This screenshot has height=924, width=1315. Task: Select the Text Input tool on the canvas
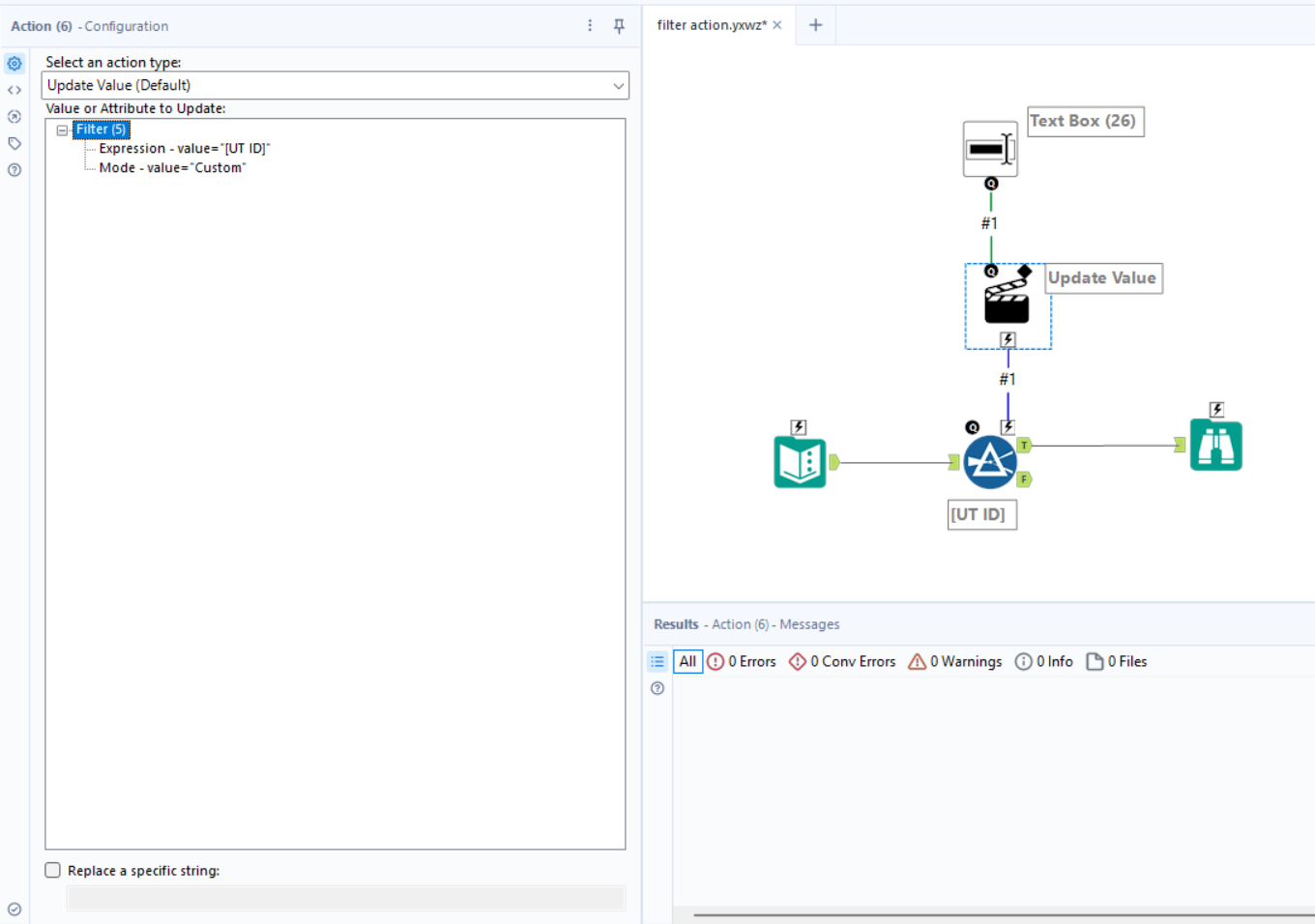800,462
